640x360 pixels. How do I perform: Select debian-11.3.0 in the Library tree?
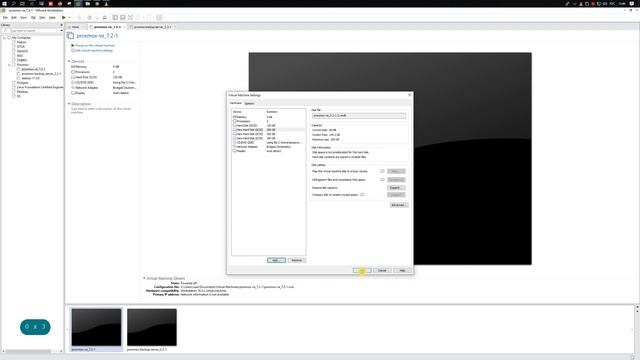(30, 78)
